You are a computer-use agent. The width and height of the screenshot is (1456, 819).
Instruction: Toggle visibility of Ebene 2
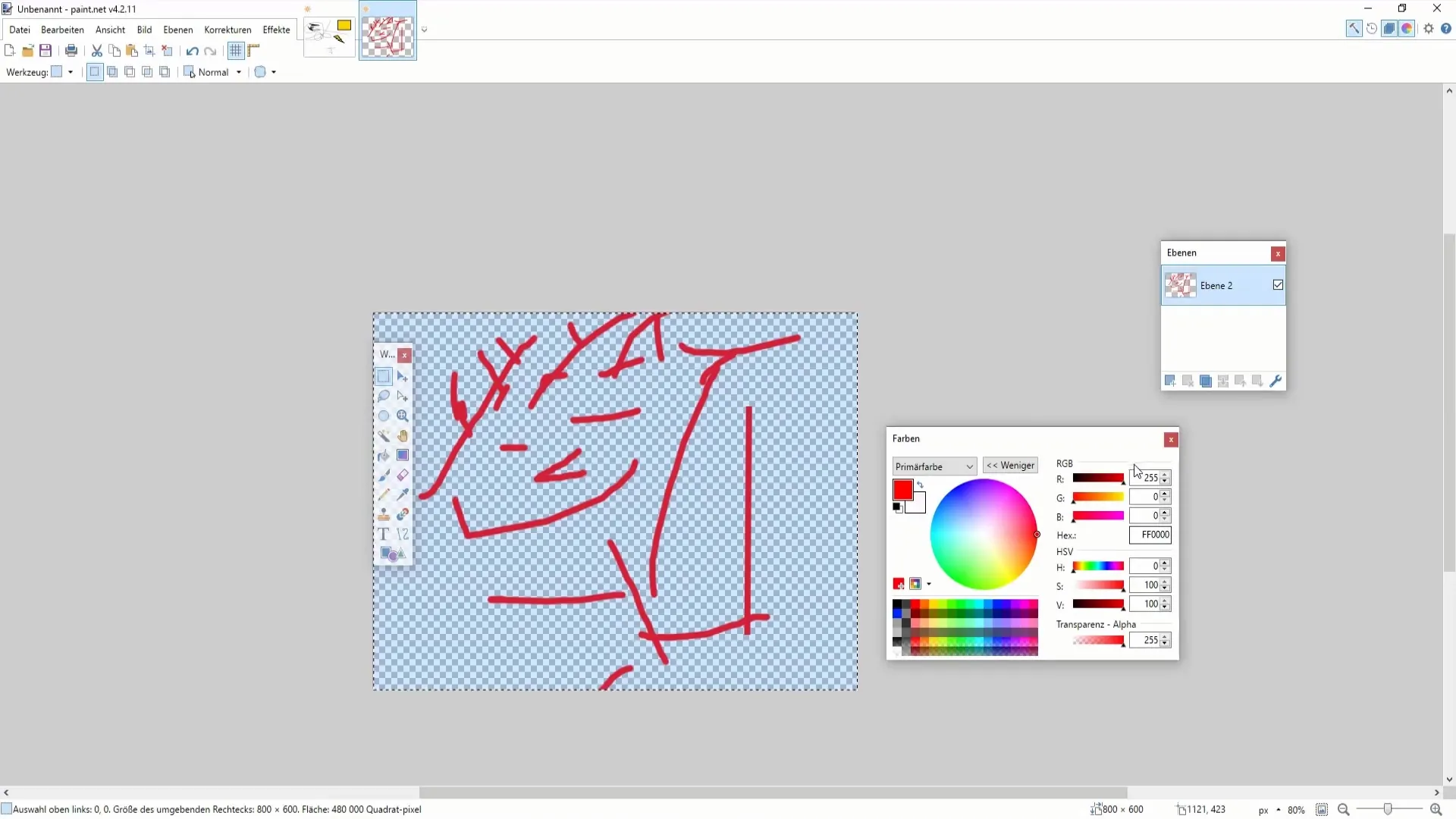1279,285
